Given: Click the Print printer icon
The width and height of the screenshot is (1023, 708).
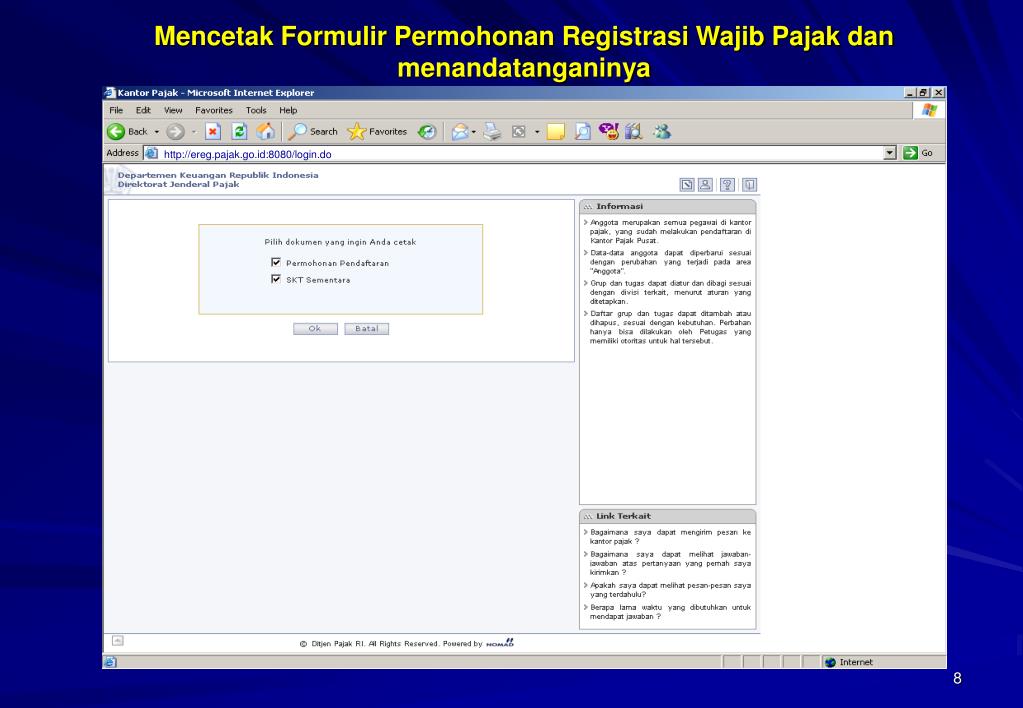Looking at the screenshot, I should pos(492,132).
